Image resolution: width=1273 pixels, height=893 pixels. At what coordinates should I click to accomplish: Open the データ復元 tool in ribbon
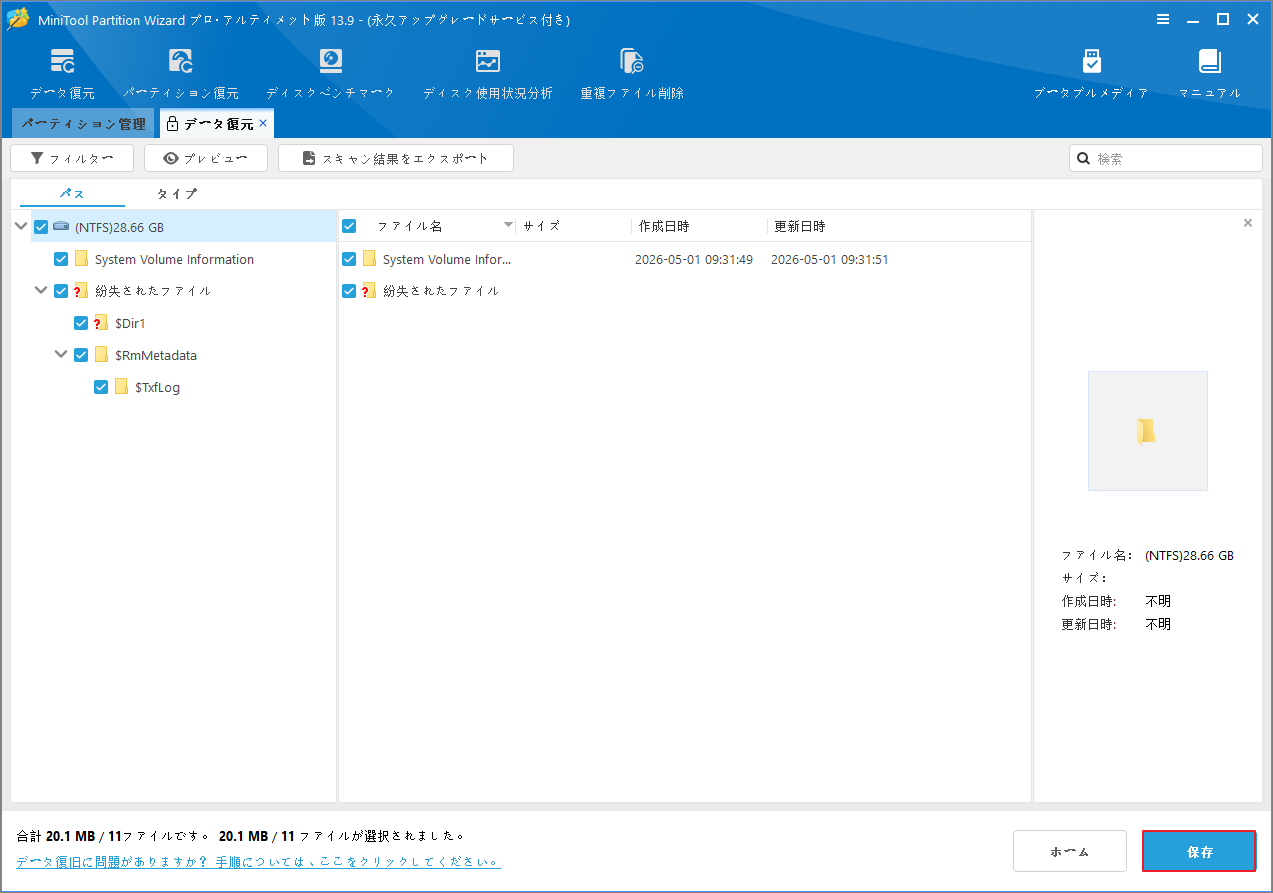coord(62,74)
